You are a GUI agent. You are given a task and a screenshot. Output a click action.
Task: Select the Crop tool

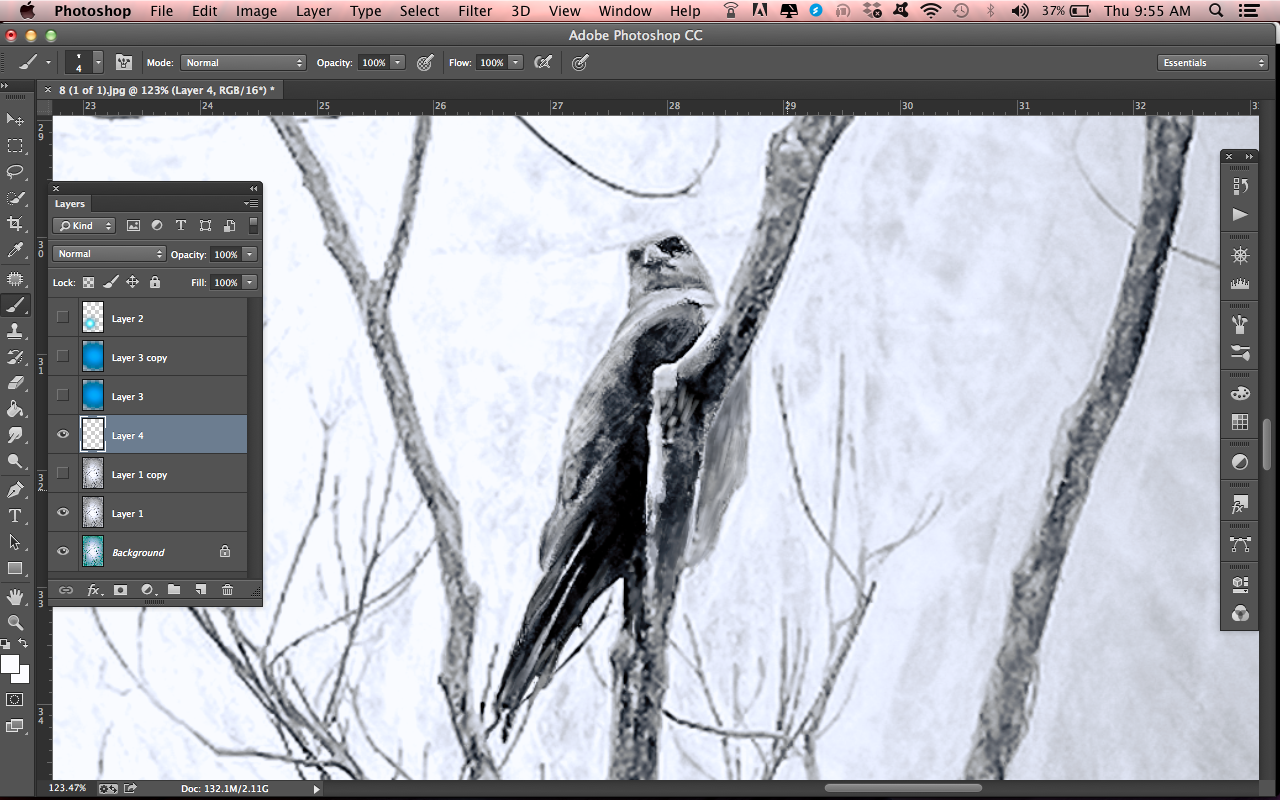[x=15, y=224]
